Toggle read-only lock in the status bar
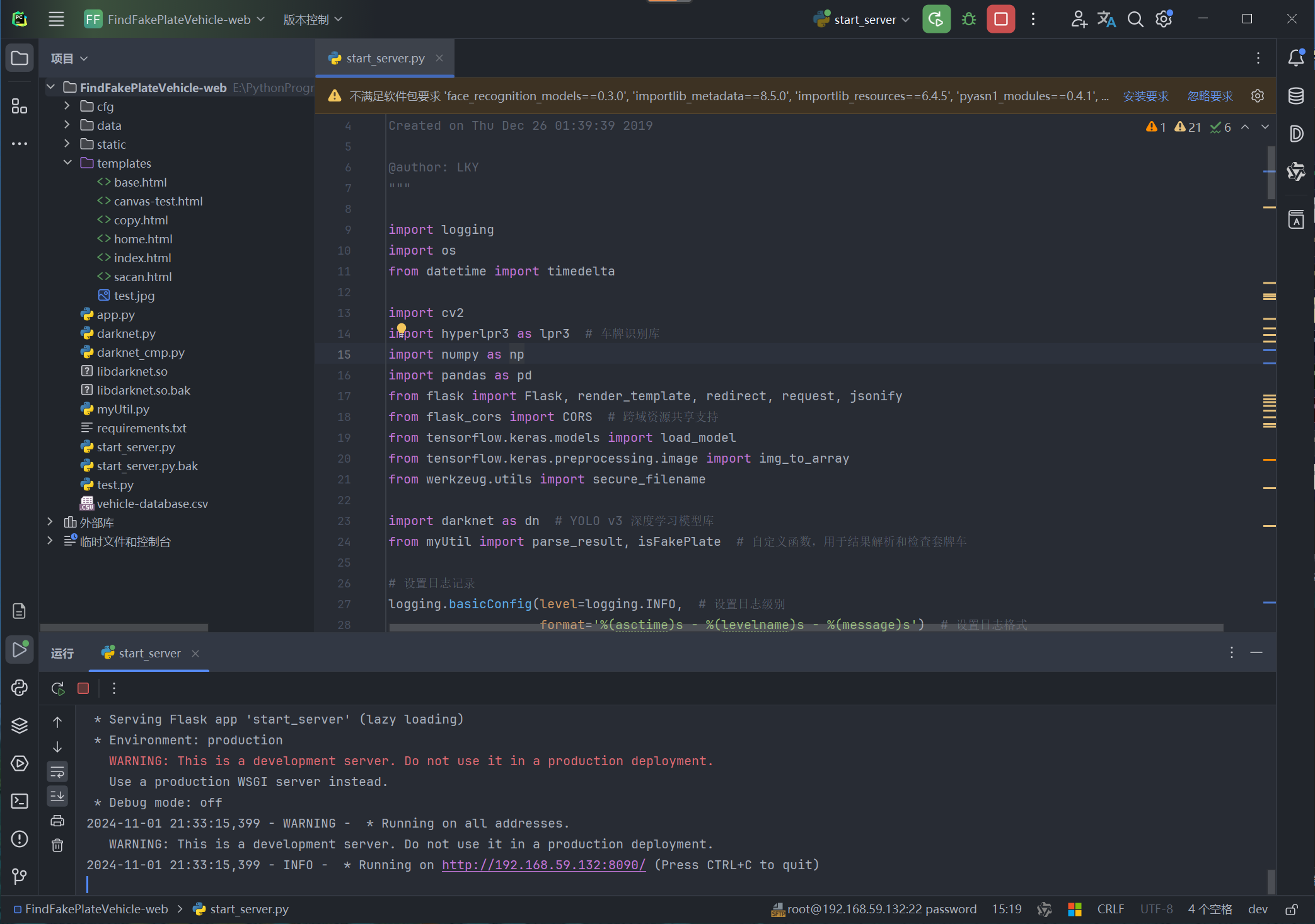Image resolution: width=1315 pixels, height=924 pixels. point(1291,910)
